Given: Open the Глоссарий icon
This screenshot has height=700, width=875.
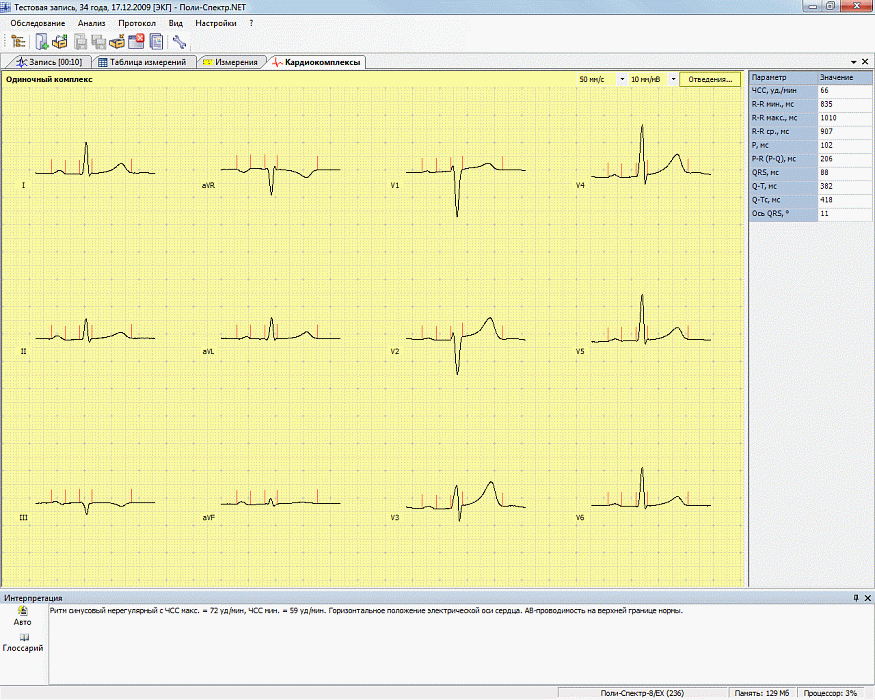Looking at the screenshot, I should pos(23,638).
